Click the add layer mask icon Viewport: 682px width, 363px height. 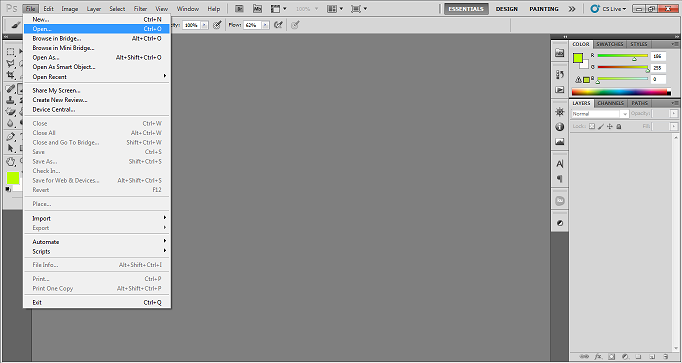pos(612,356)
